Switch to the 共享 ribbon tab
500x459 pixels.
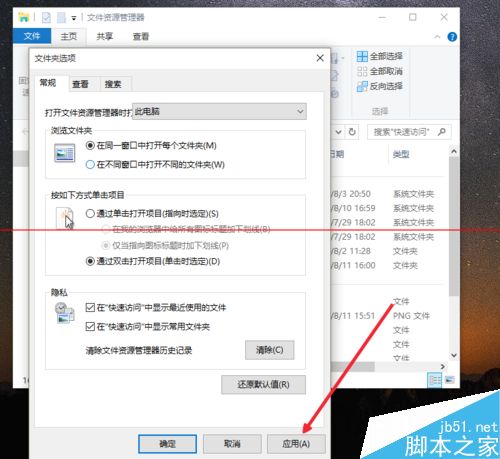click(105, 36)
